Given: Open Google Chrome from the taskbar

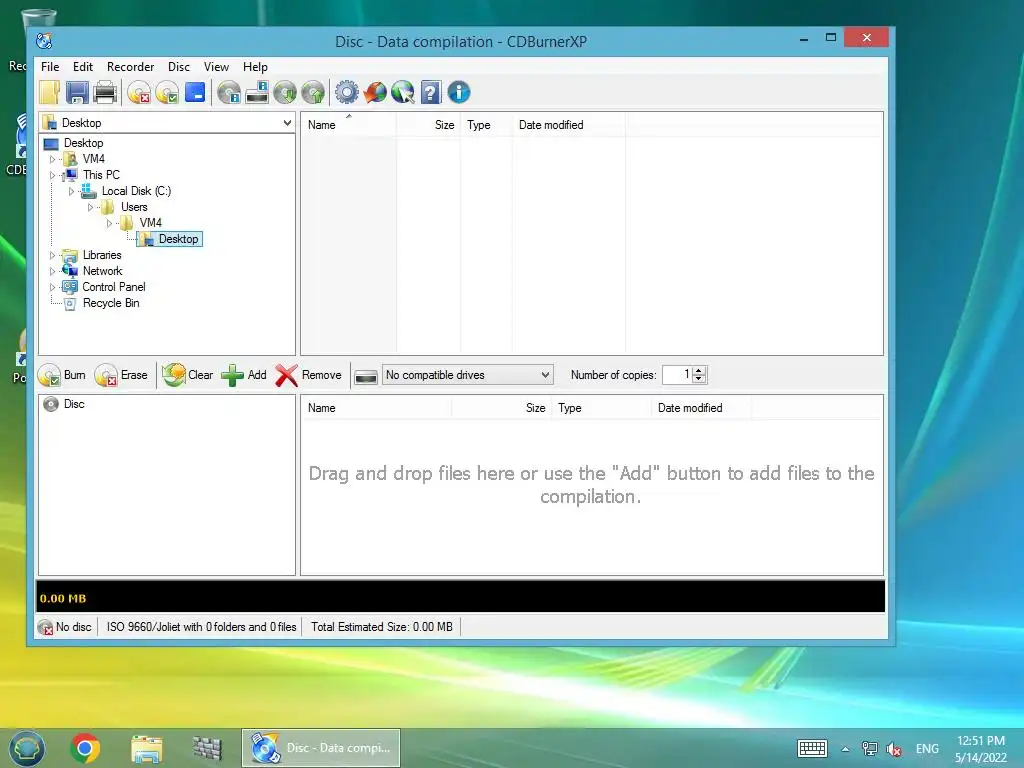Looking at the screenshot, I should [85, 748].
